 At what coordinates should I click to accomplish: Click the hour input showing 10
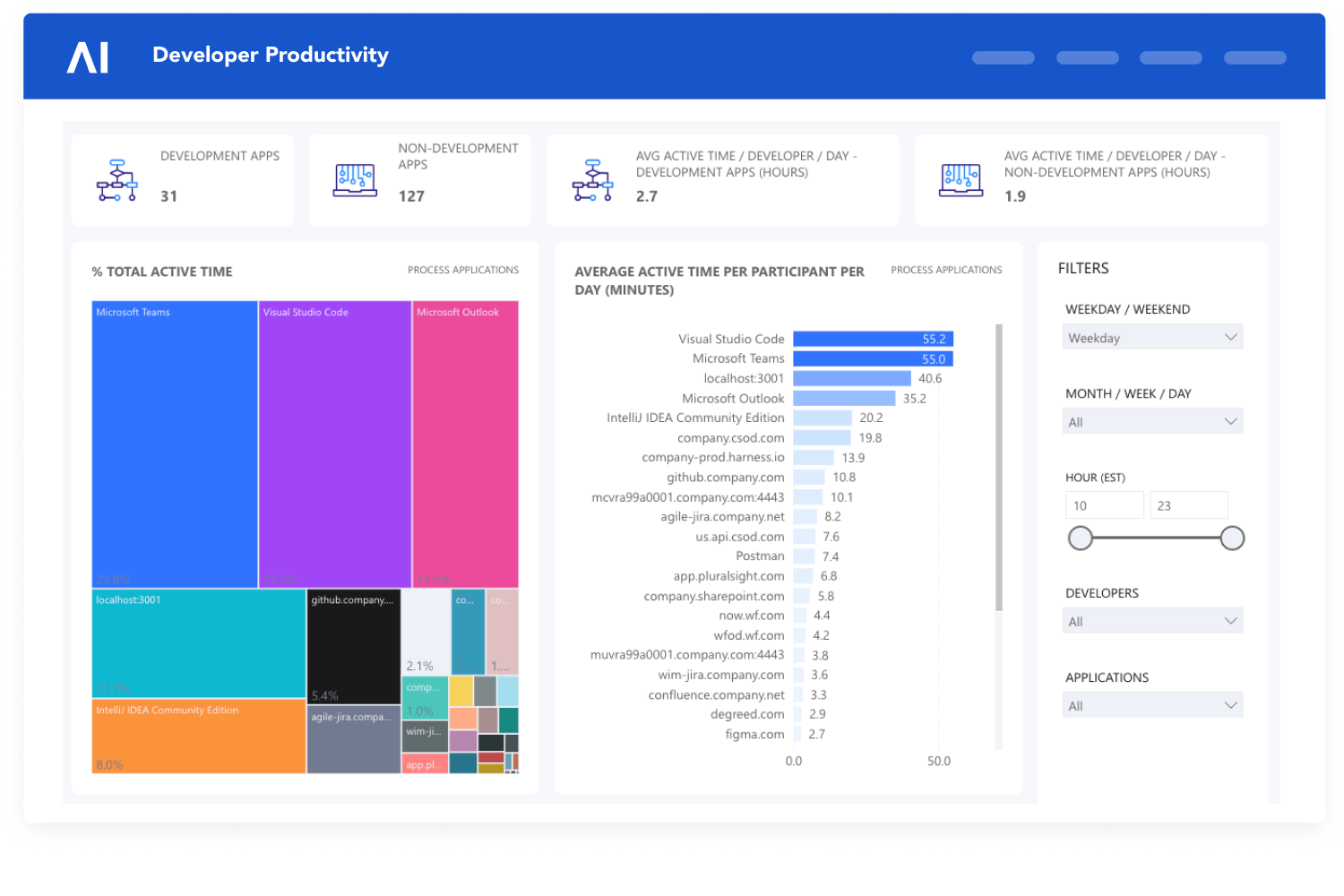tap(1105, 504)
